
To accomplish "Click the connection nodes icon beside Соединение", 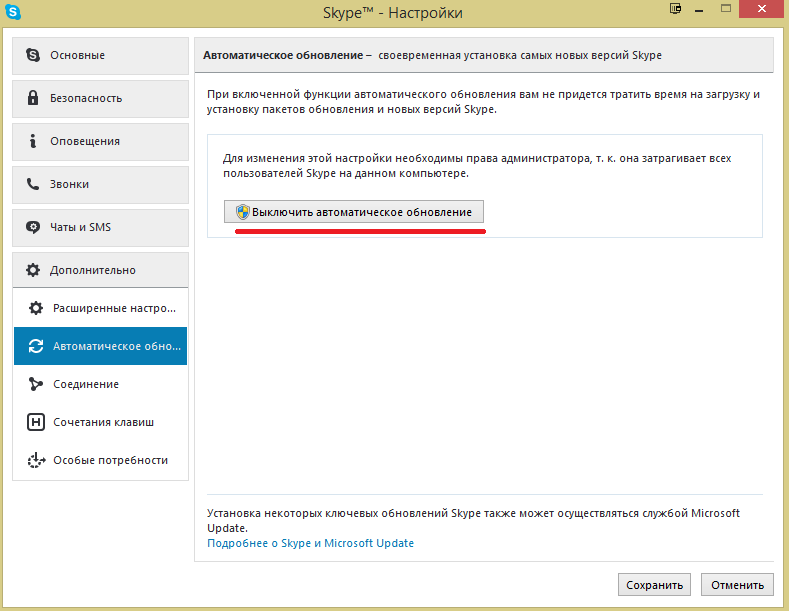I will 36,384.
